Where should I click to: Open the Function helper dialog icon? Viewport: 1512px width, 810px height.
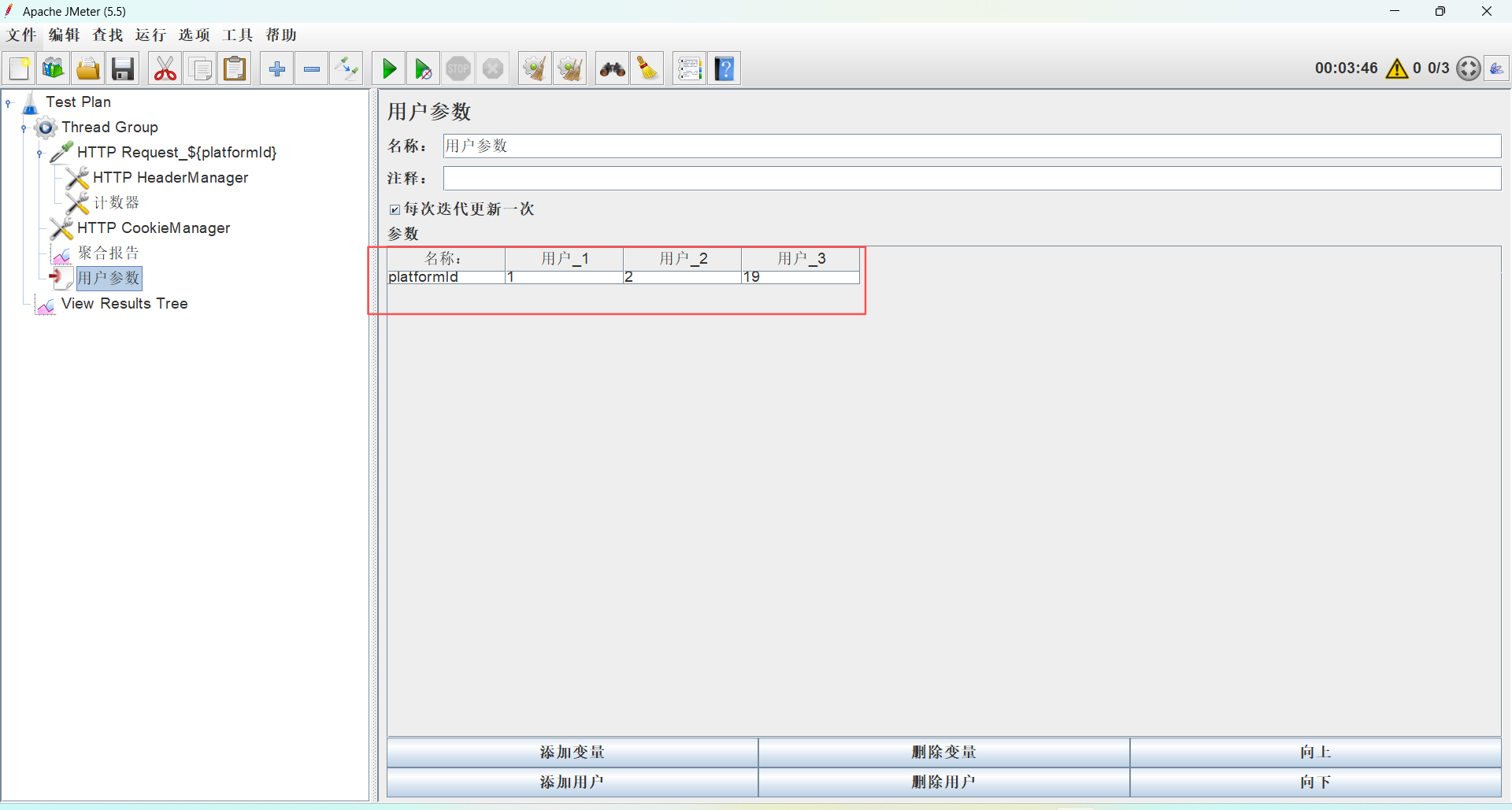690,68
